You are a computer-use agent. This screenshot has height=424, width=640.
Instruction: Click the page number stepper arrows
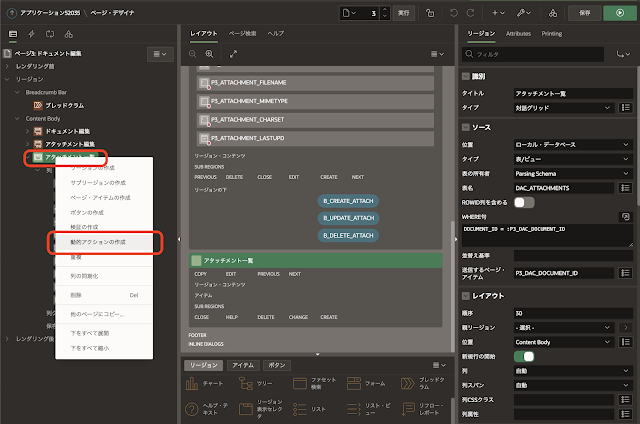tap(384, 13)
